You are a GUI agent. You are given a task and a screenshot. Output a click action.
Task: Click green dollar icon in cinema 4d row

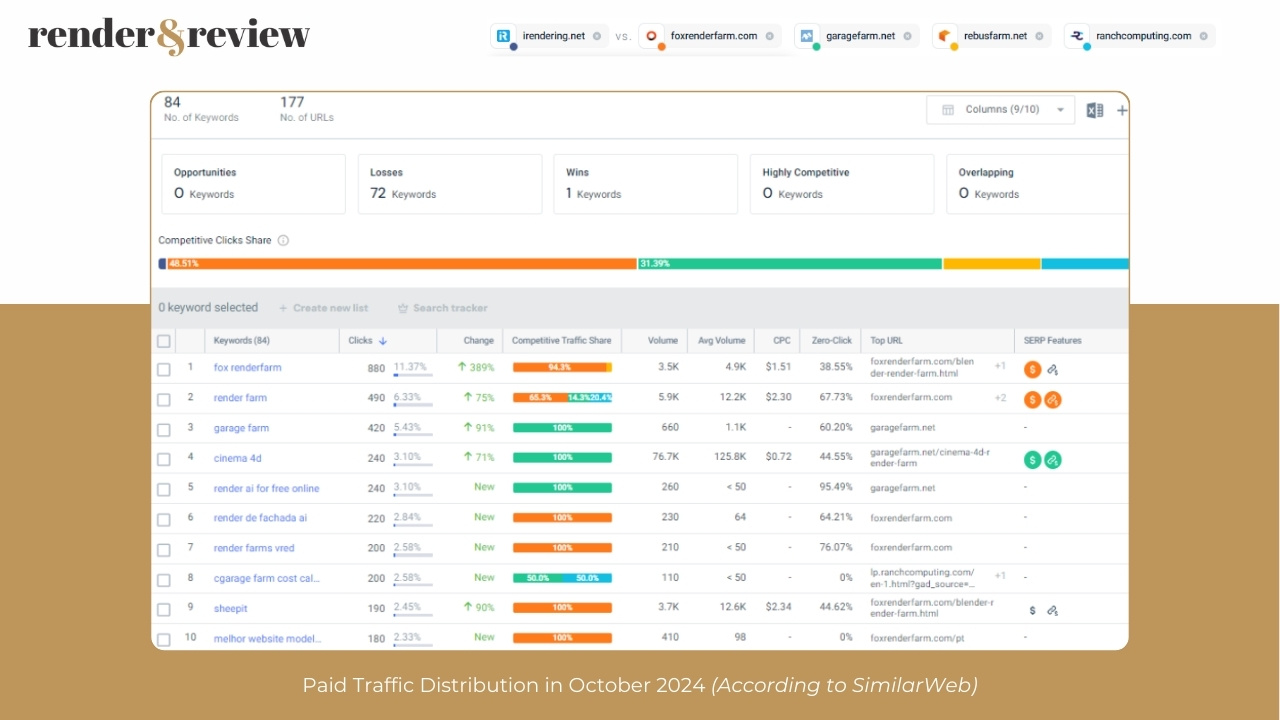[x=1033, y=460]
